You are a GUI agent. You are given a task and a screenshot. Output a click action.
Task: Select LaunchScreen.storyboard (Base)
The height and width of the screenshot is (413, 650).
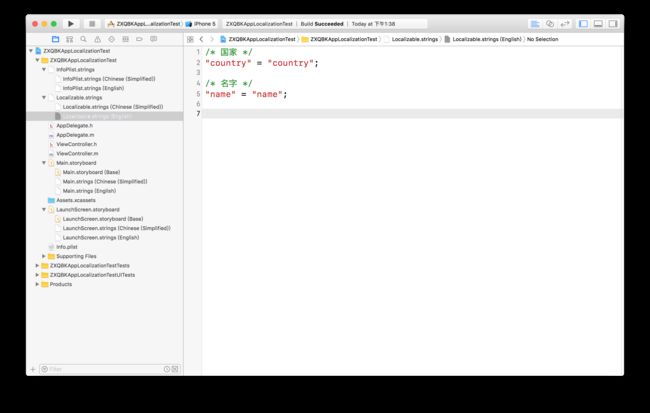[x=103, y=219]
